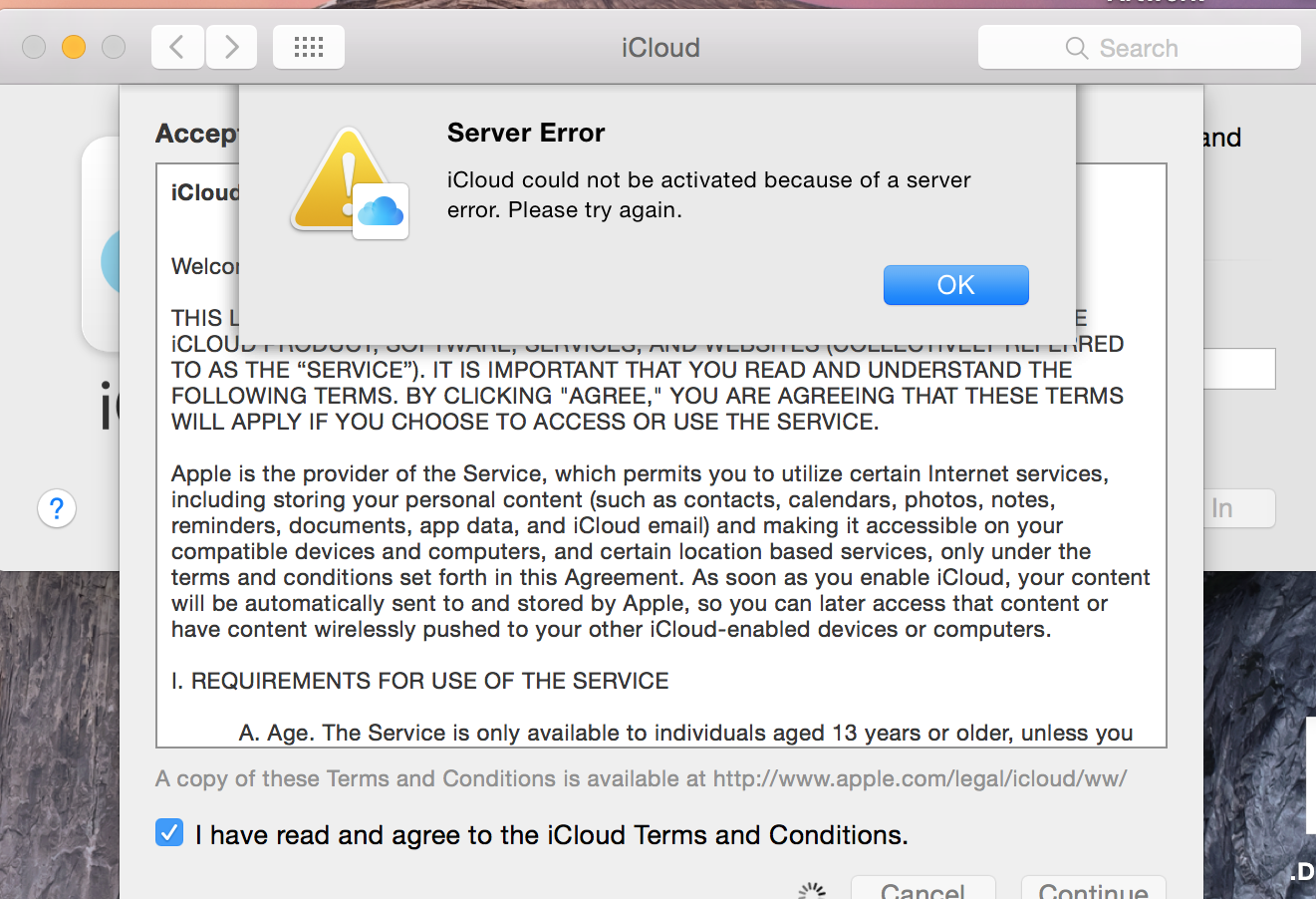Screen dimensions: 1316x899
Task: Open help with the question mark button
Action: (57, 508)
